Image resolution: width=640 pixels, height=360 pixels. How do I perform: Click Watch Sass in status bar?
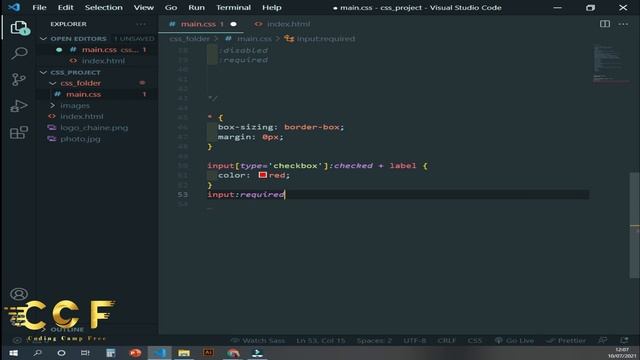point(258,340)
